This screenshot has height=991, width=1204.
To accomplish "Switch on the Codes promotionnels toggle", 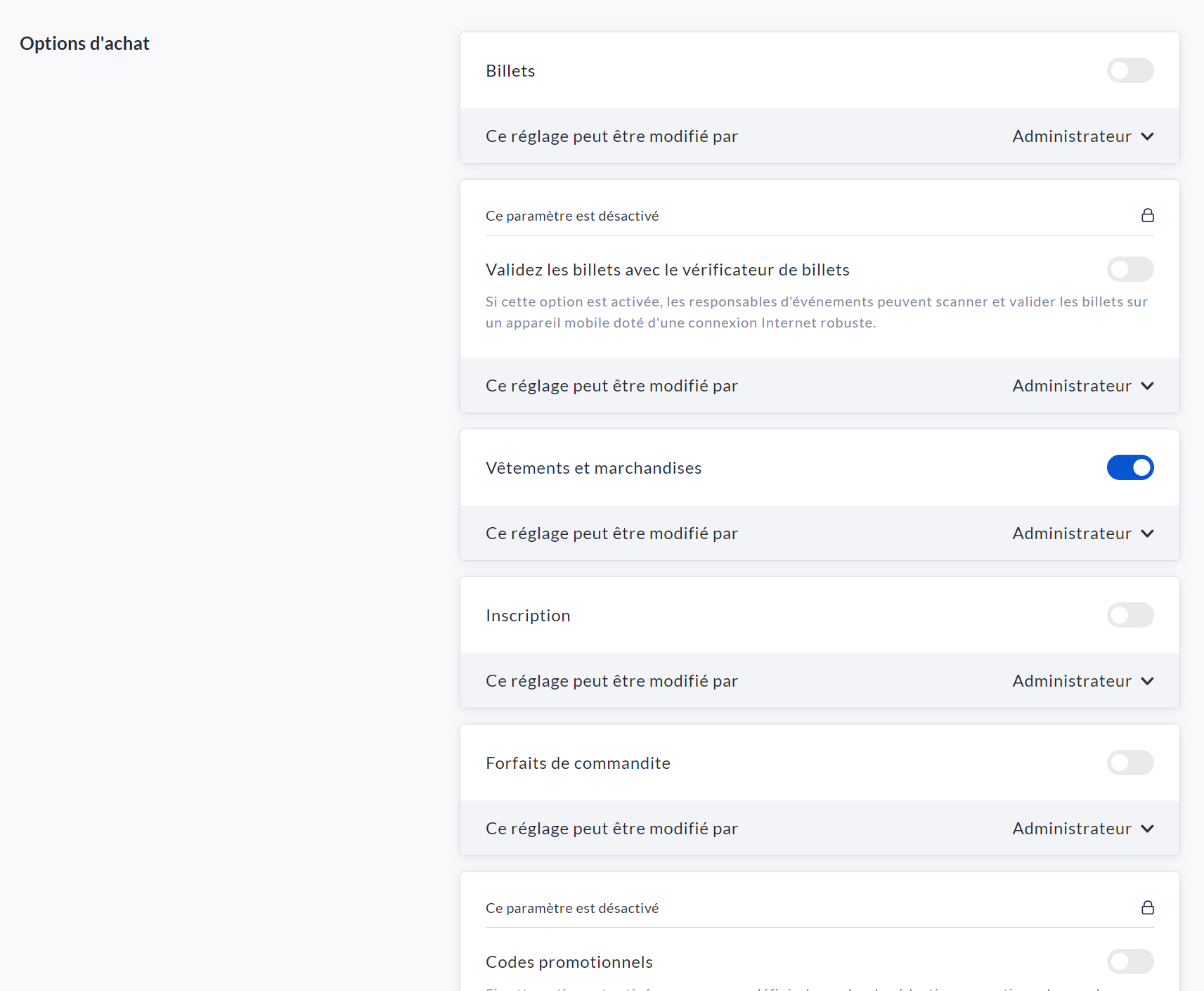I will click(x=1129, y=961).
